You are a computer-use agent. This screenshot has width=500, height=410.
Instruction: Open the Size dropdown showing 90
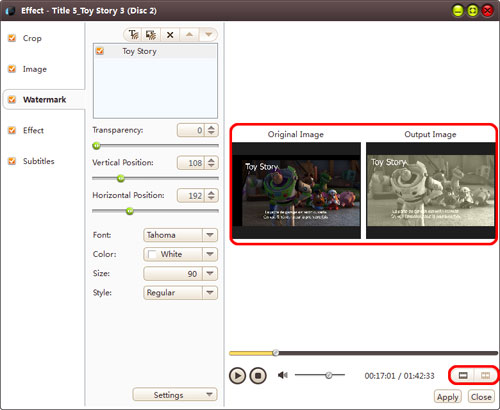click(x=180, y=274)
